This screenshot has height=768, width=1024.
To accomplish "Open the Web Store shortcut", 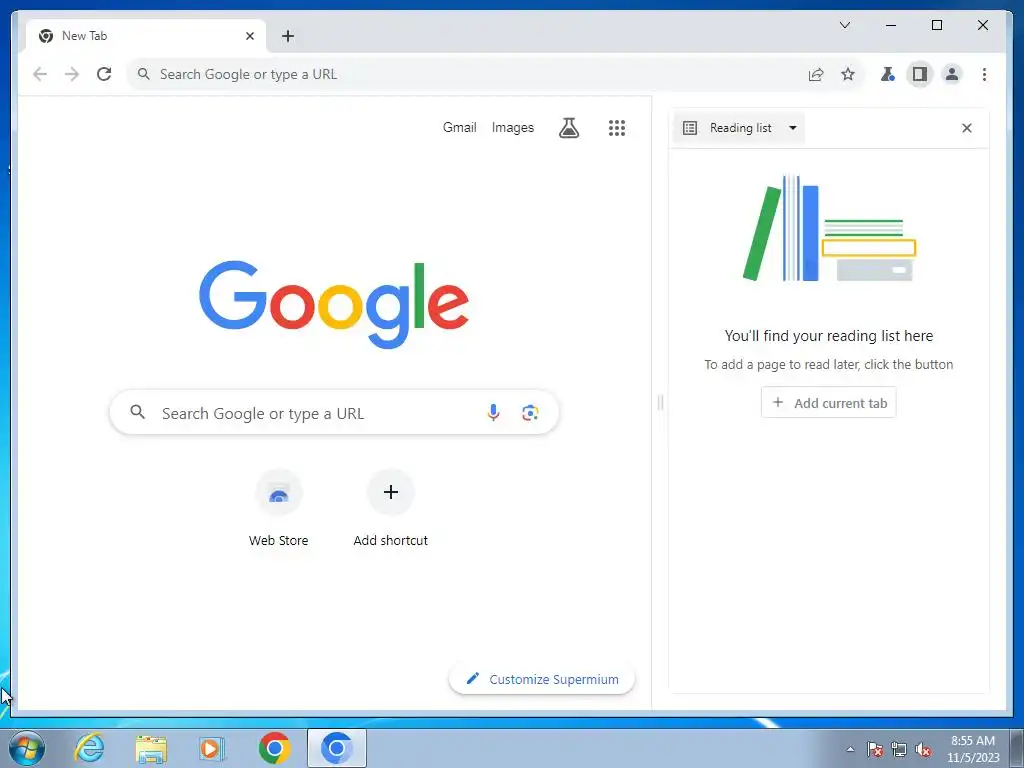I will coord(278,509).
